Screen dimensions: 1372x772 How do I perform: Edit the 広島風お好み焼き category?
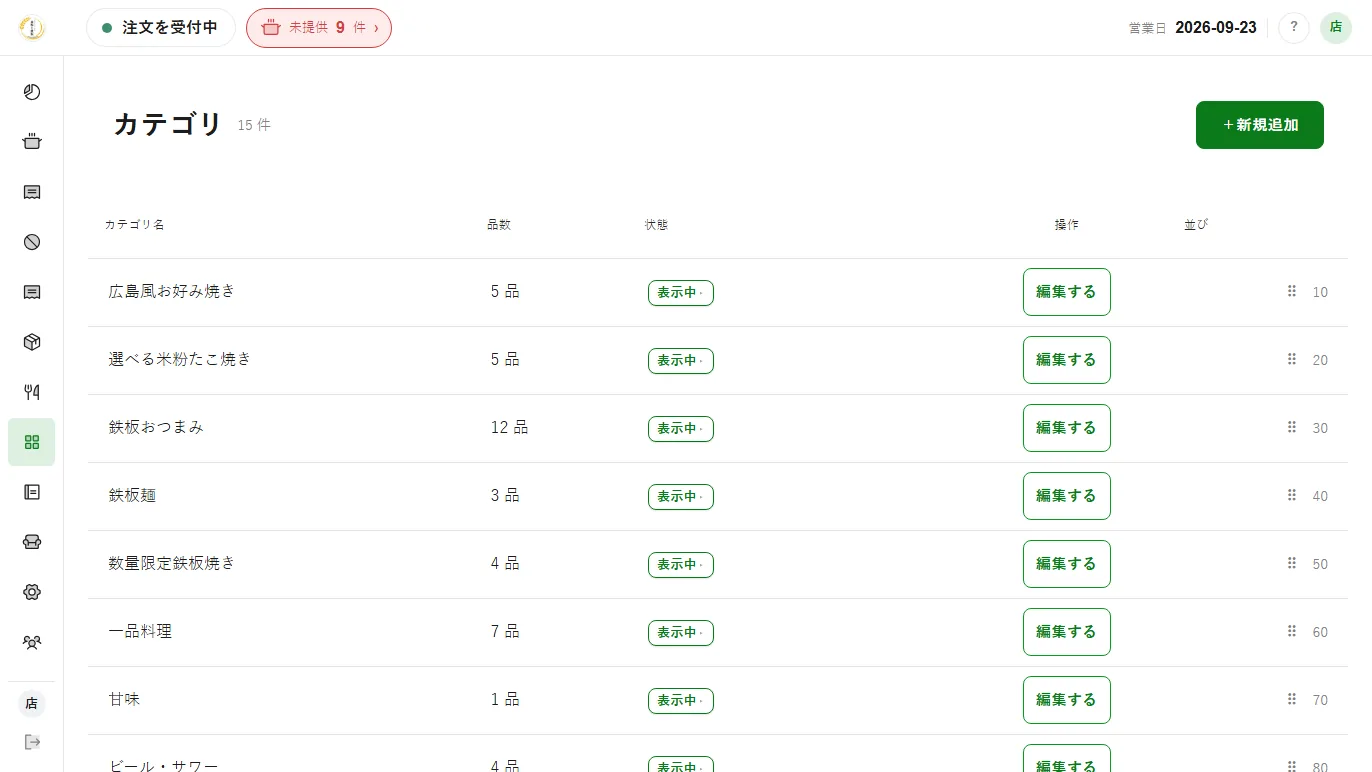[x=1067, y=292]
